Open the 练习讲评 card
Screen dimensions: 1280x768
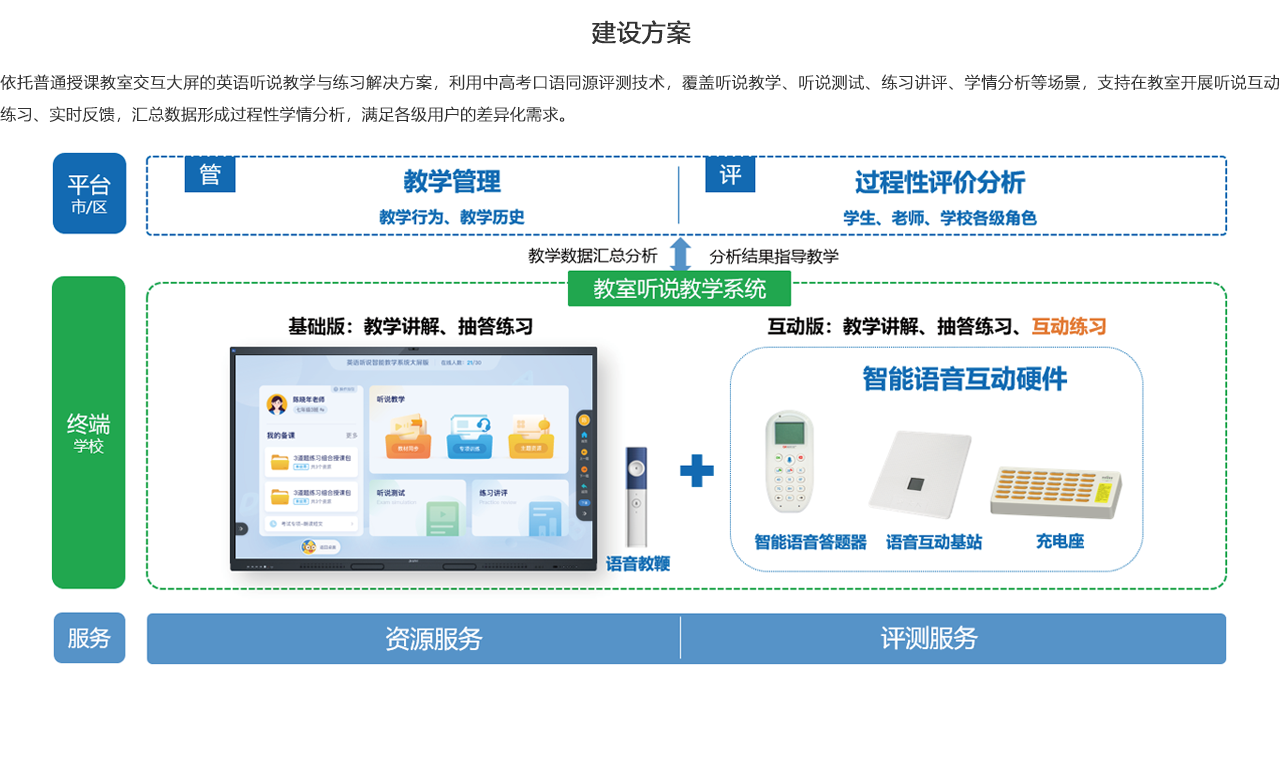522,508
